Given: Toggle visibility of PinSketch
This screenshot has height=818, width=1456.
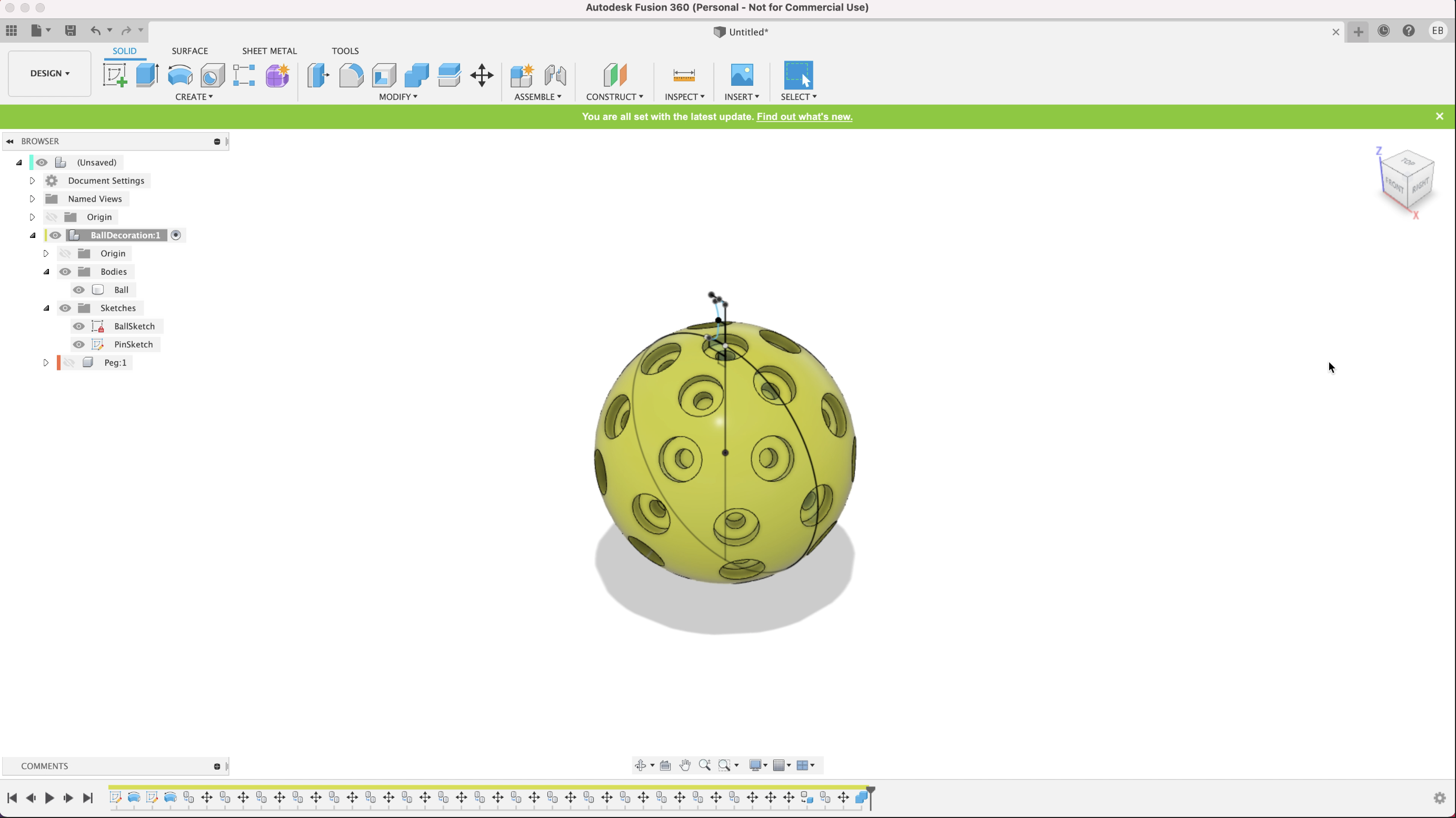Looking at the screenshot, I should (x=79, y=344).
